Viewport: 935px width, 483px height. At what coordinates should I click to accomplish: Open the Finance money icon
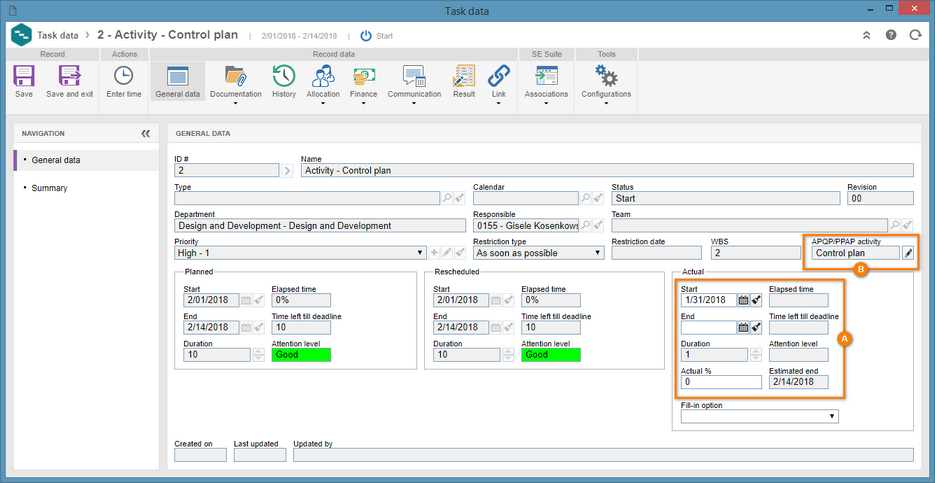click(x=363, y=76)
